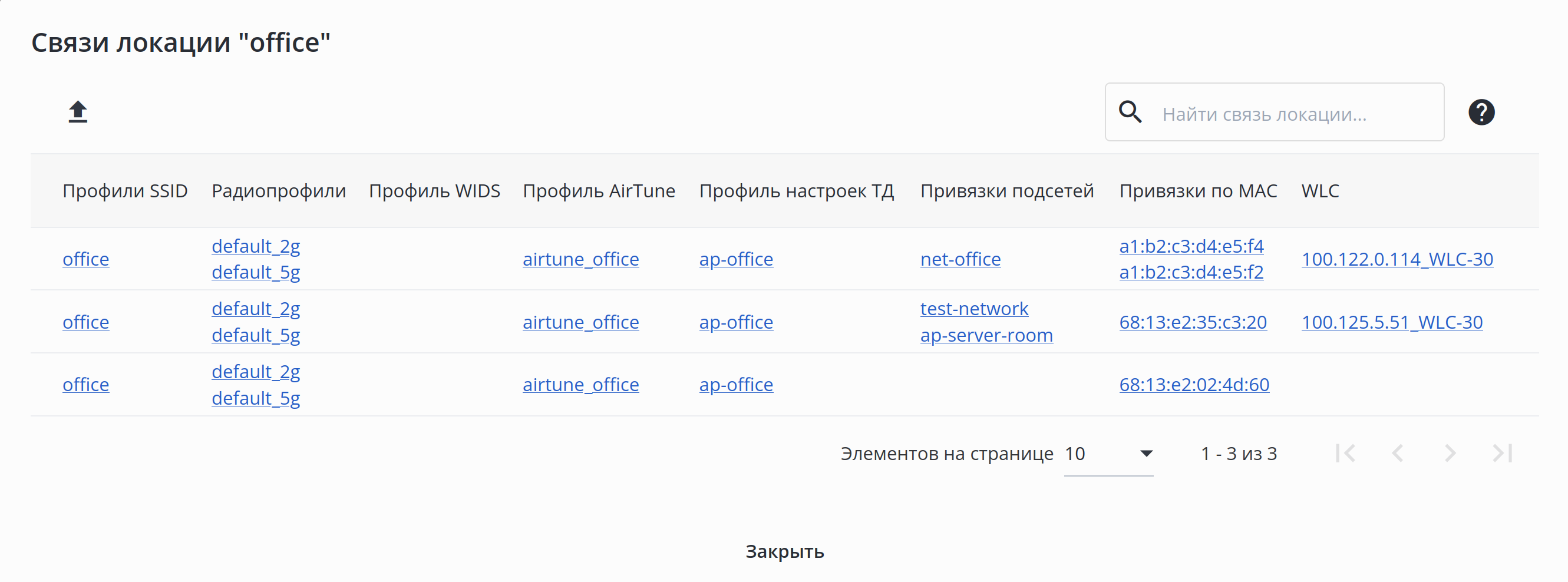Jump to the last page
Screen dimensions: 1568x582
[x=1502, y=454]
